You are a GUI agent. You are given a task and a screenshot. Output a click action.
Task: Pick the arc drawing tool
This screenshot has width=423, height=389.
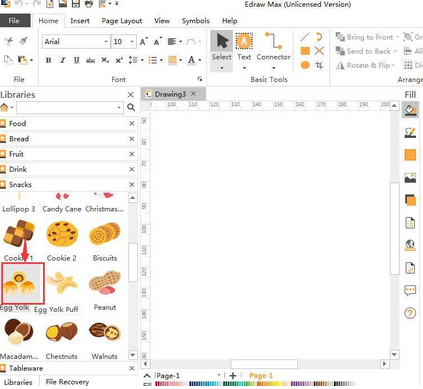point(319,37)
